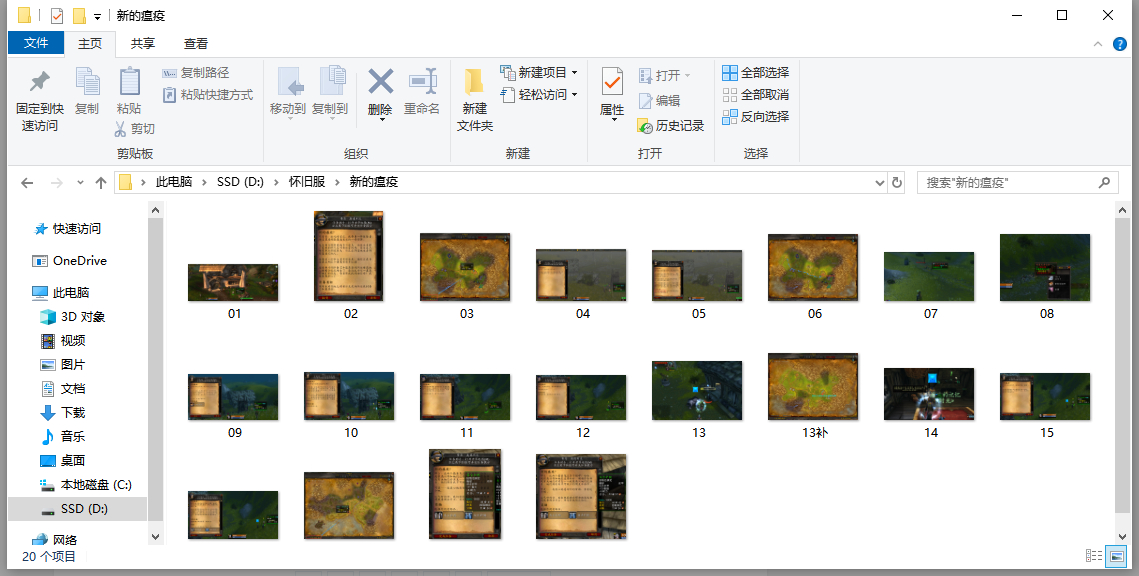1139x576 pixels.
Task: Click the file list scroll down arrow
Action: 1121,536
